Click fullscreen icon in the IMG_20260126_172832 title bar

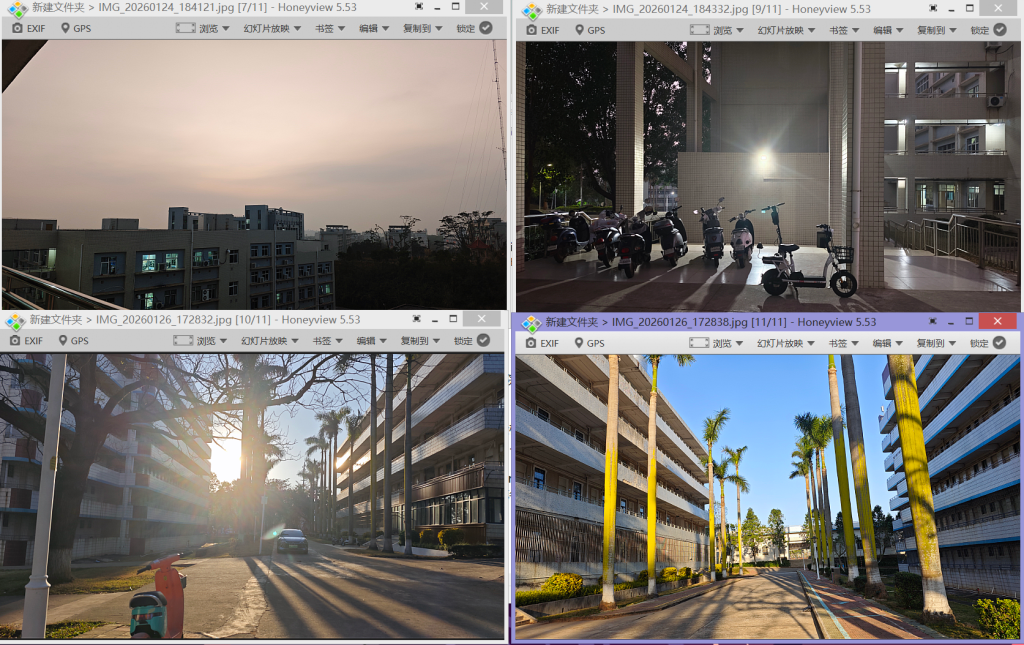(417, 319)
